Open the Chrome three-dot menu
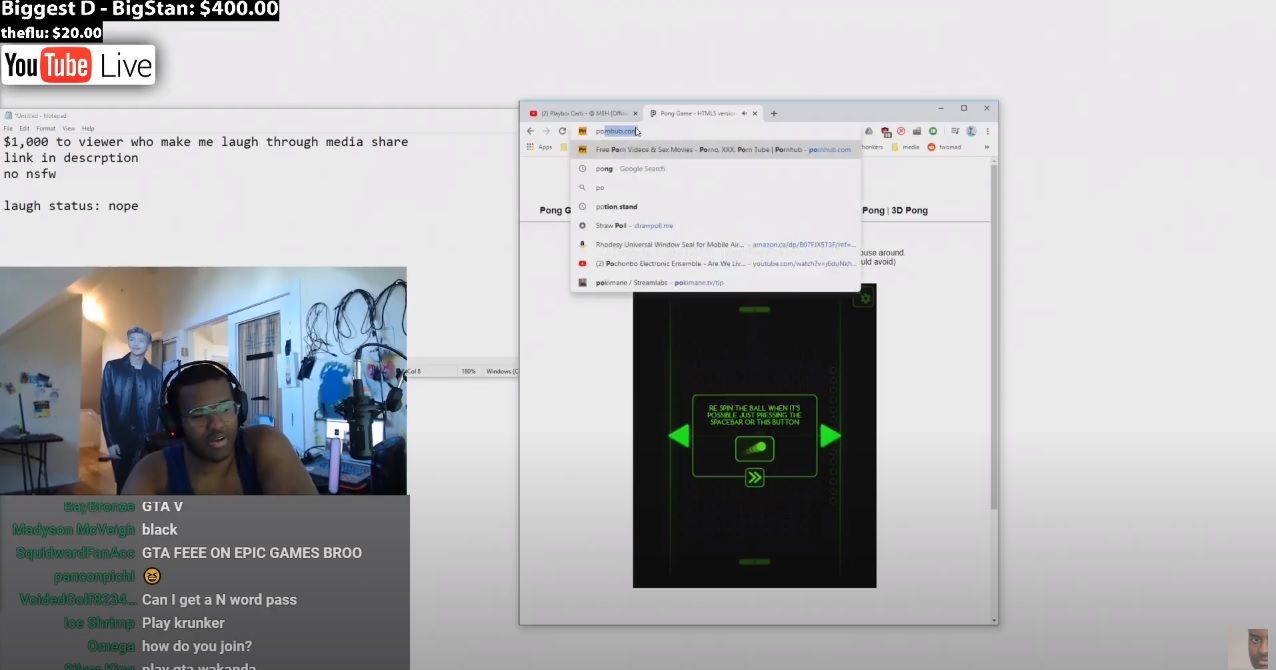This screenshot has width=1276, height=670. click(988, 131)
